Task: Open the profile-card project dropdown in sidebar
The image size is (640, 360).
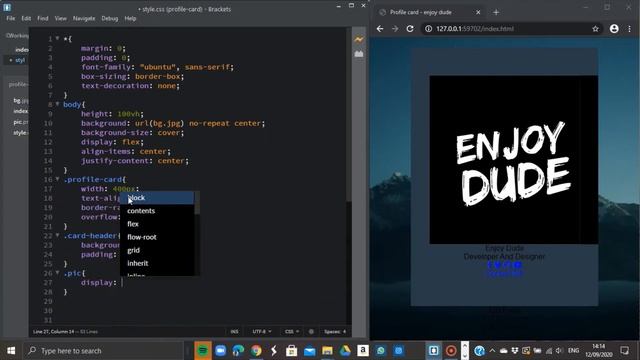Action: (18, 84)
